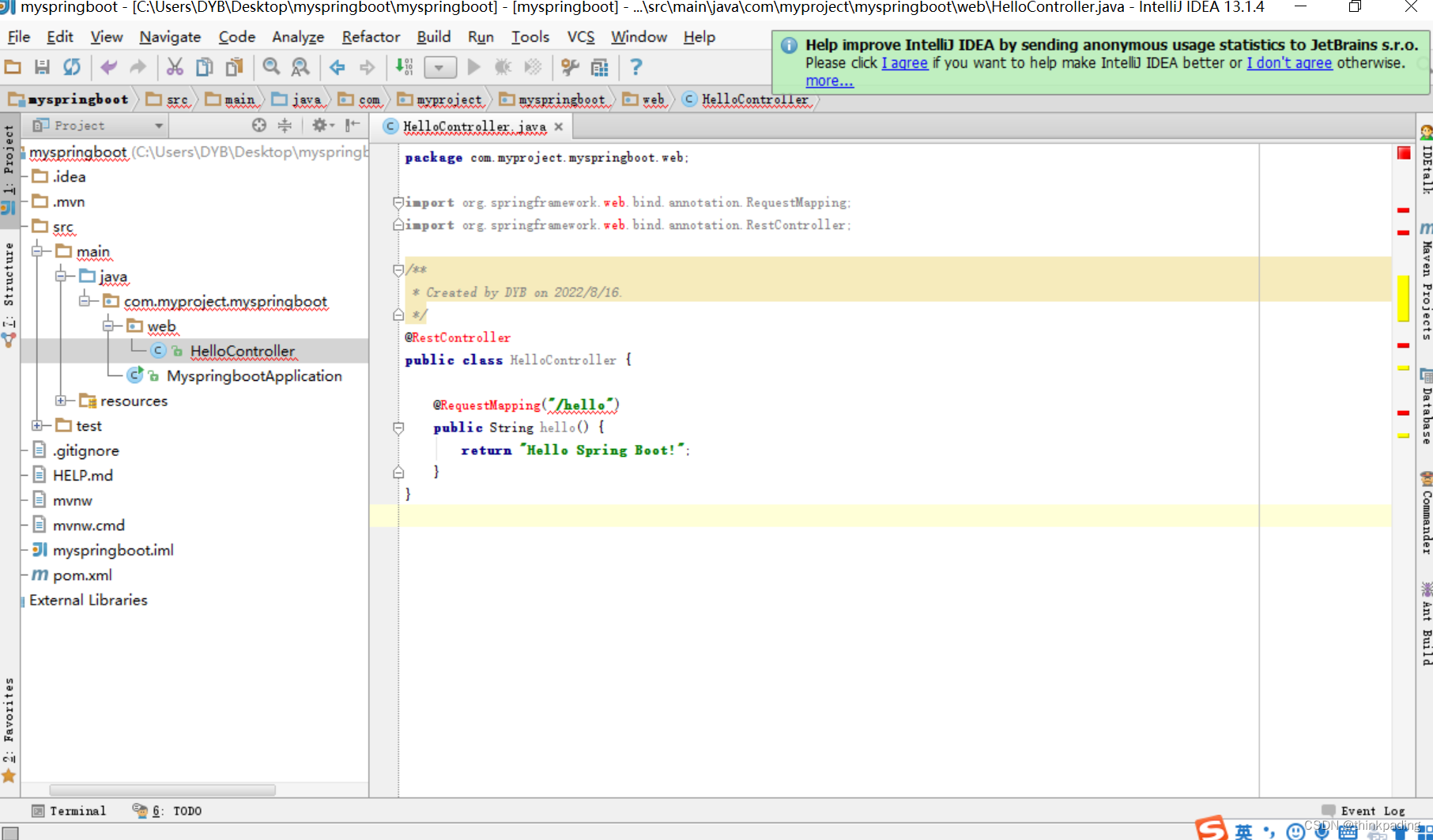Click the "I don't agree" link

[x=1289, y=62]
